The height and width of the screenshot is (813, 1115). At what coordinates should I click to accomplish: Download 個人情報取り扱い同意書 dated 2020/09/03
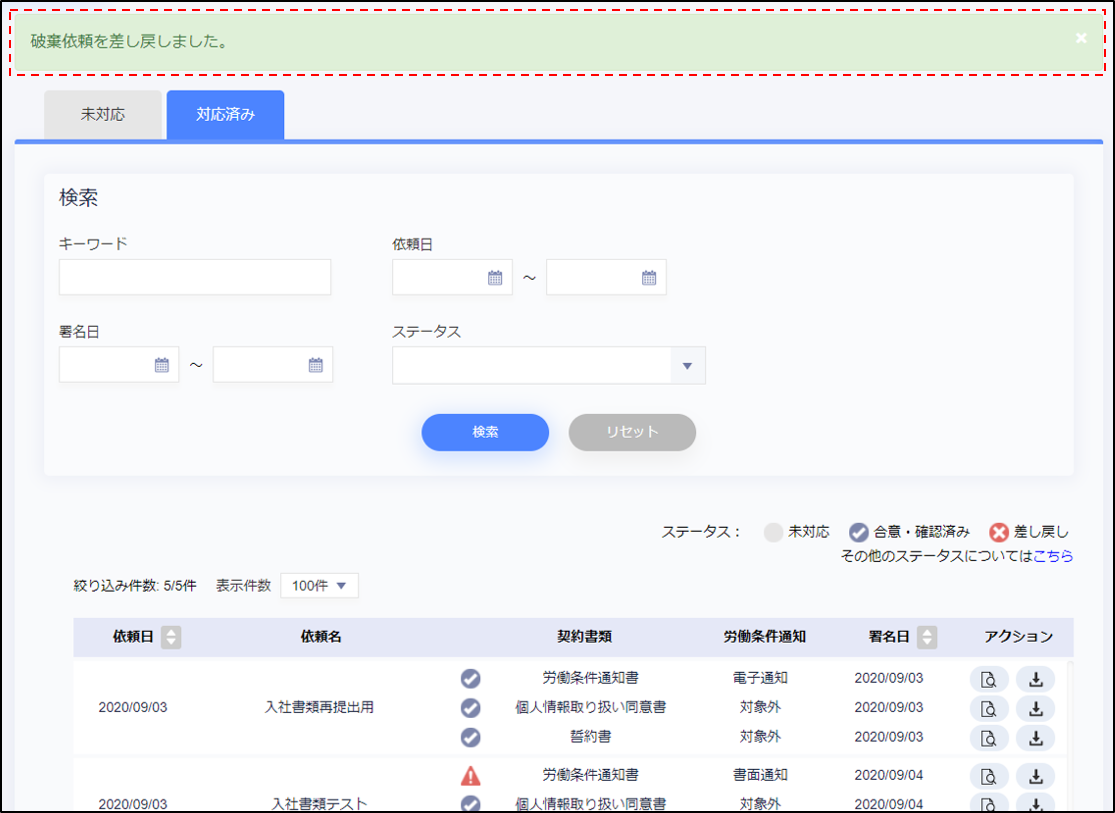pyautogui.click(x=1035, y=709)
